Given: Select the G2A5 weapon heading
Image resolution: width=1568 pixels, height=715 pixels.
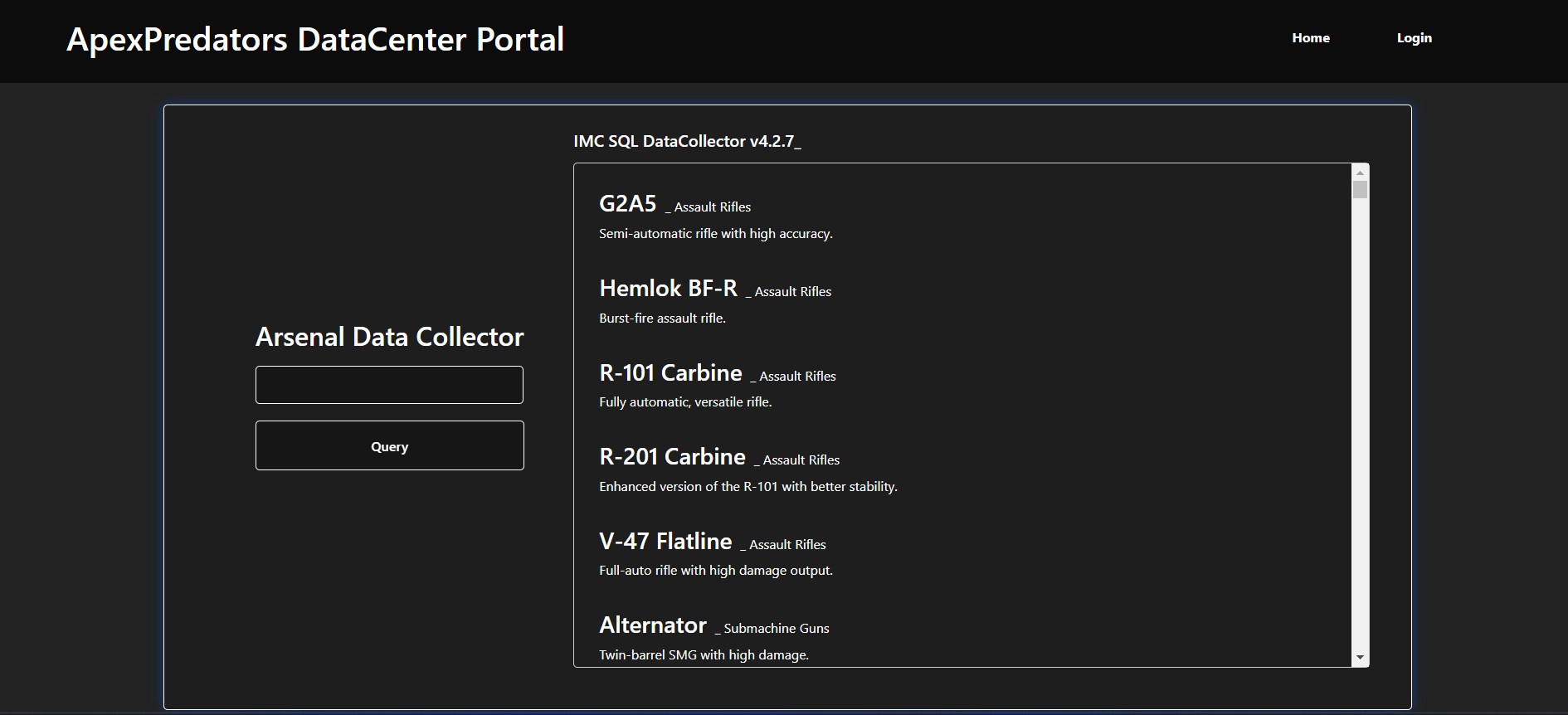Looking at the screenshot, I should pyautogui.click(x=627, y=204).
